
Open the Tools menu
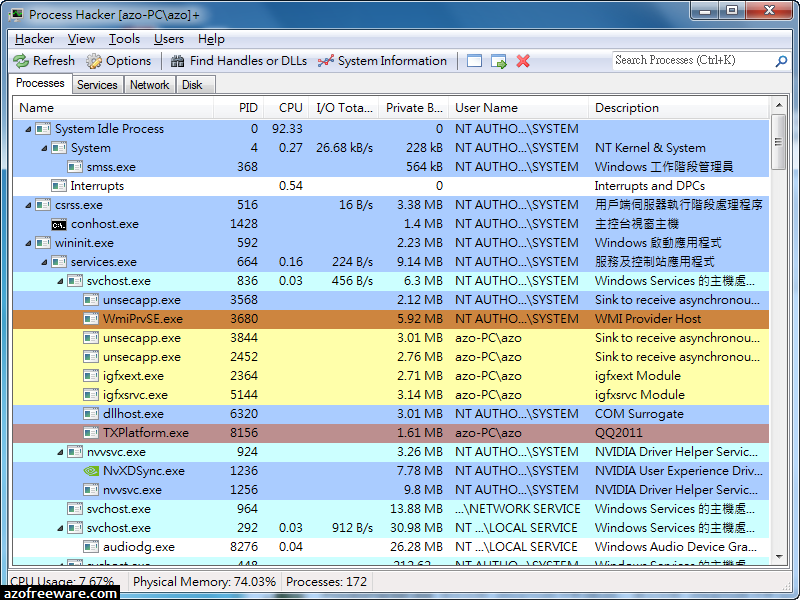[x=126, y=39]
